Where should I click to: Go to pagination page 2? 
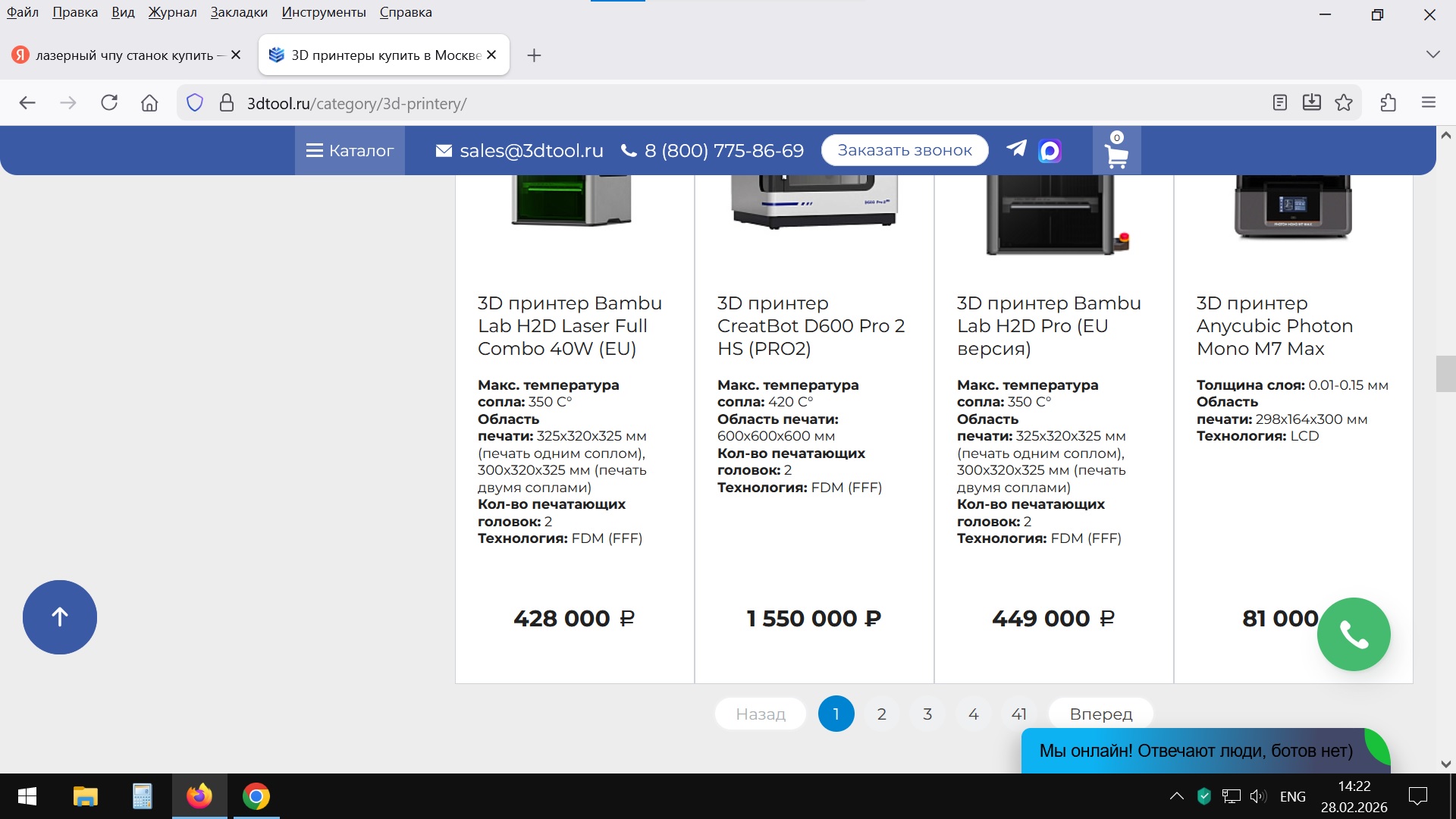tap(881, 714)
